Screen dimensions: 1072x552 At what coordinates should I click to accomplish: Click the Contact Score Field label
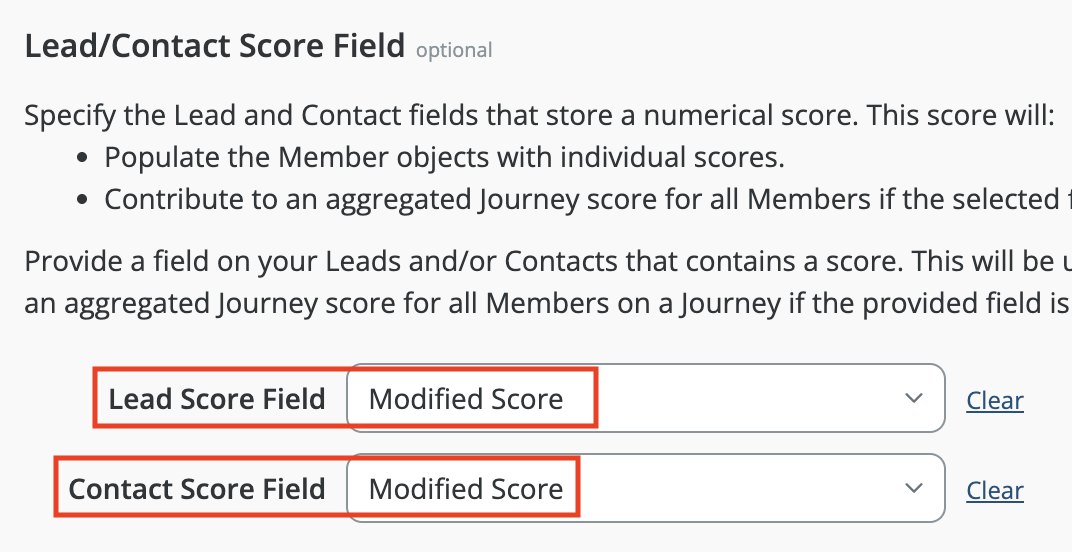197,489
